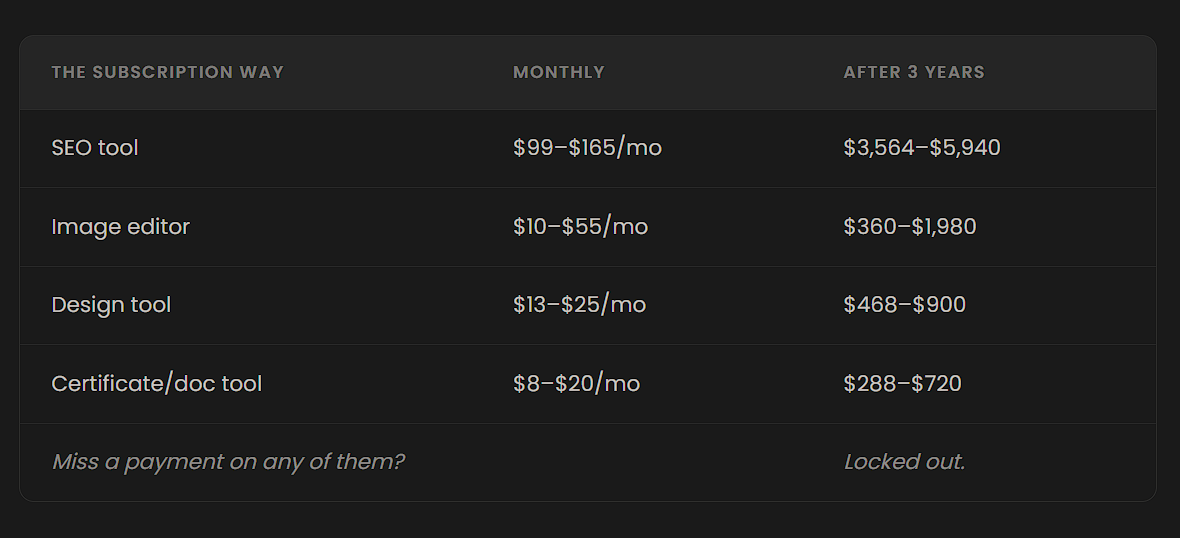Click the $3,564–$5,940 three-year total
The width and height of the screenshot is (1180, 538).
(922, 147)
